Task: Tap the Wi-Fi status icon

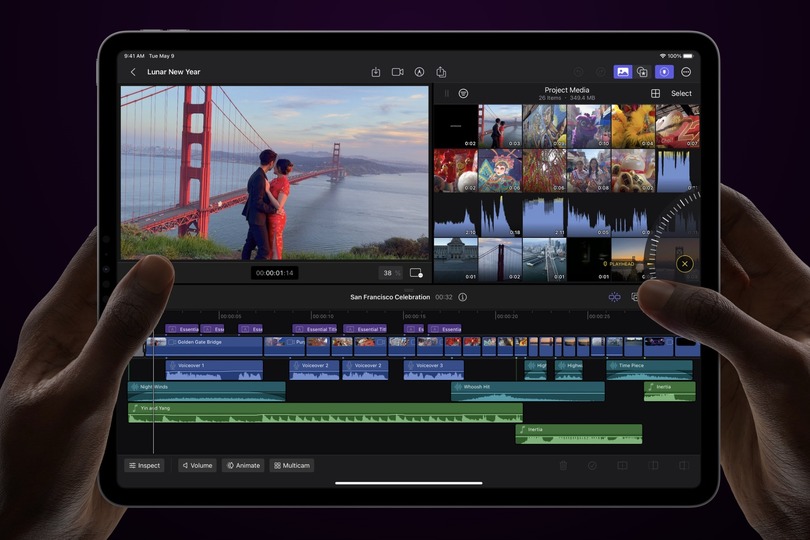Action: point(662,56)
